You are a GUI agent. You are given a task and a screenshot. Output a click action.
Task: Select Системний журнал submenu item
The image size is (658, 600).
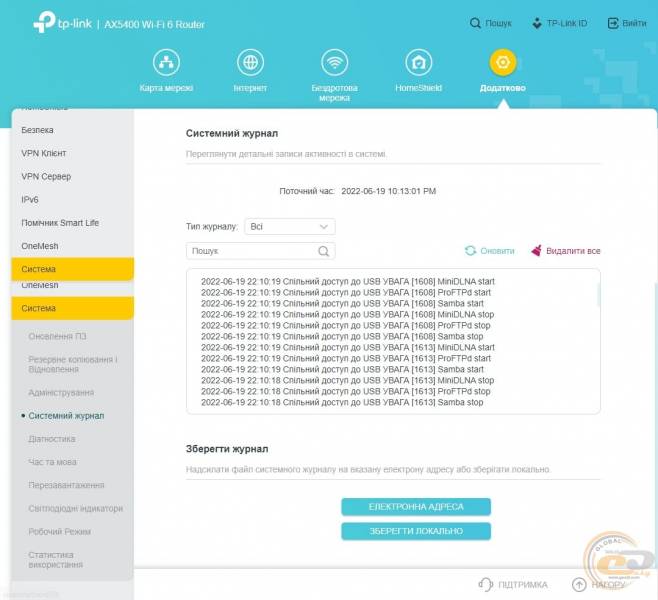coord(66,416)
